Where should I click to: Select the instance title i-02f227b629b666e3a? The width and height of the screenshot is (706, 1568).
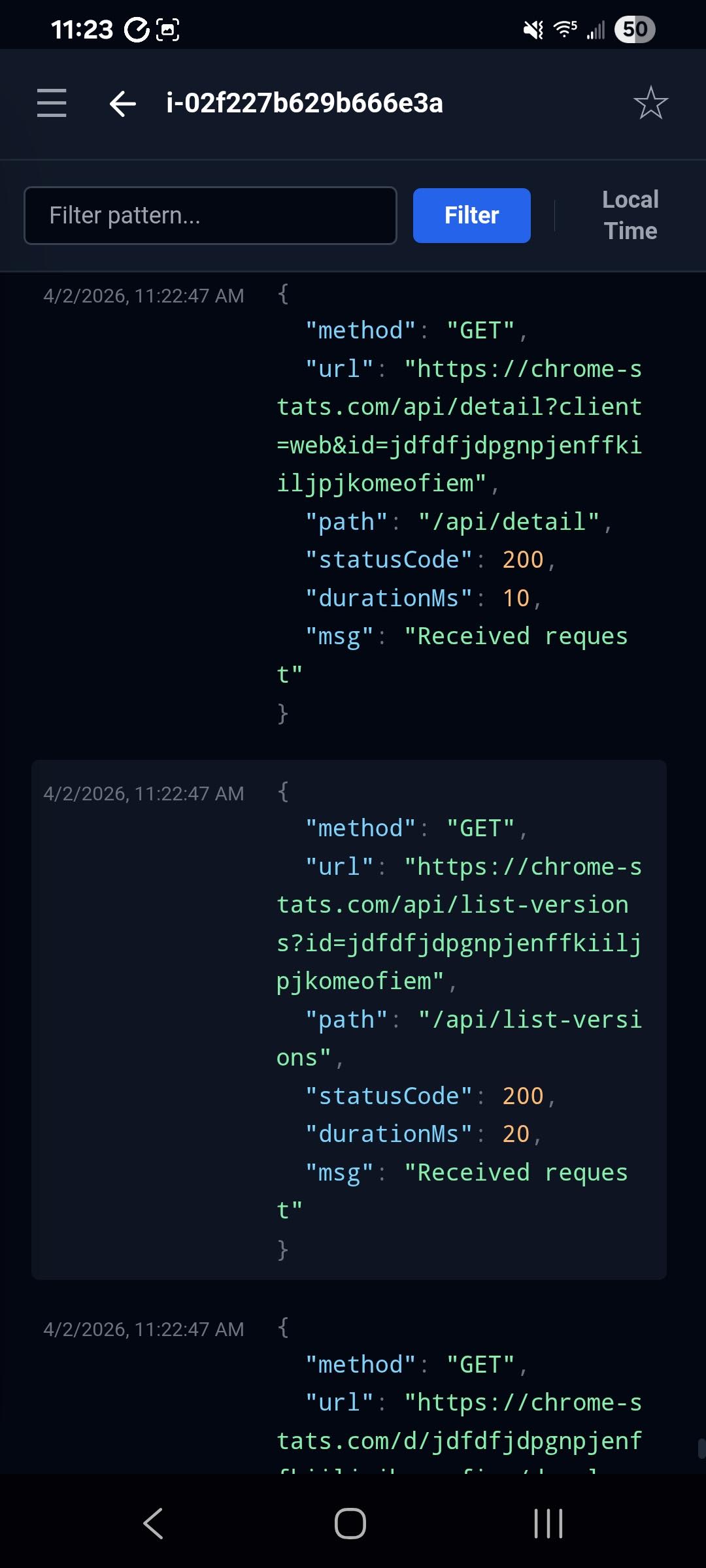coord(304,103)
